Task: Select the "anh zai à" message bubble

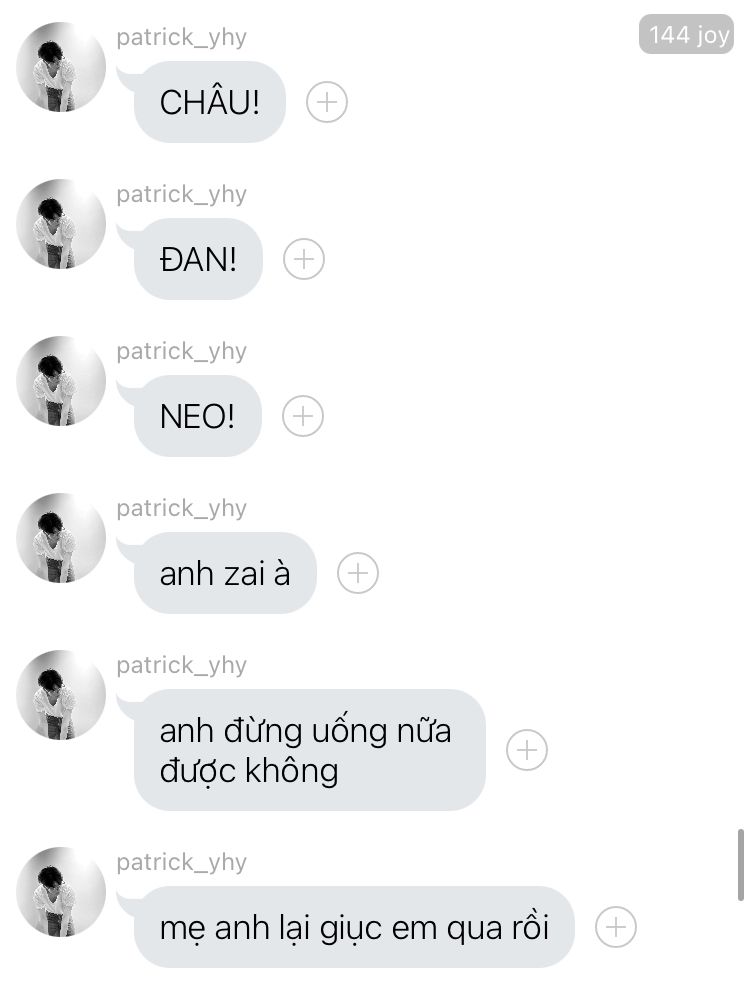Action: (x=225, y=573)
